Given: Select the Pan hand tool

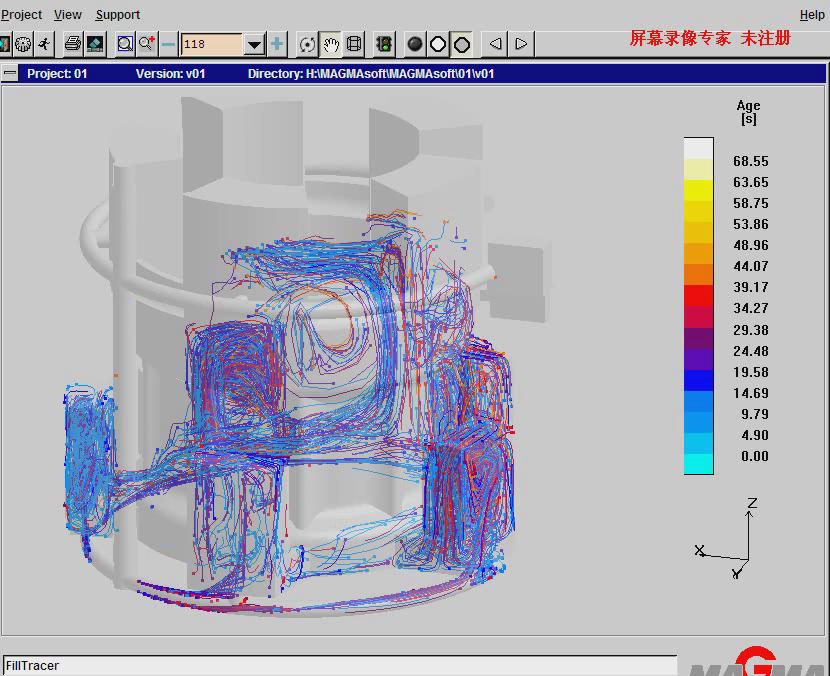Looking at the screenshot, I should (x=330, y=44).
